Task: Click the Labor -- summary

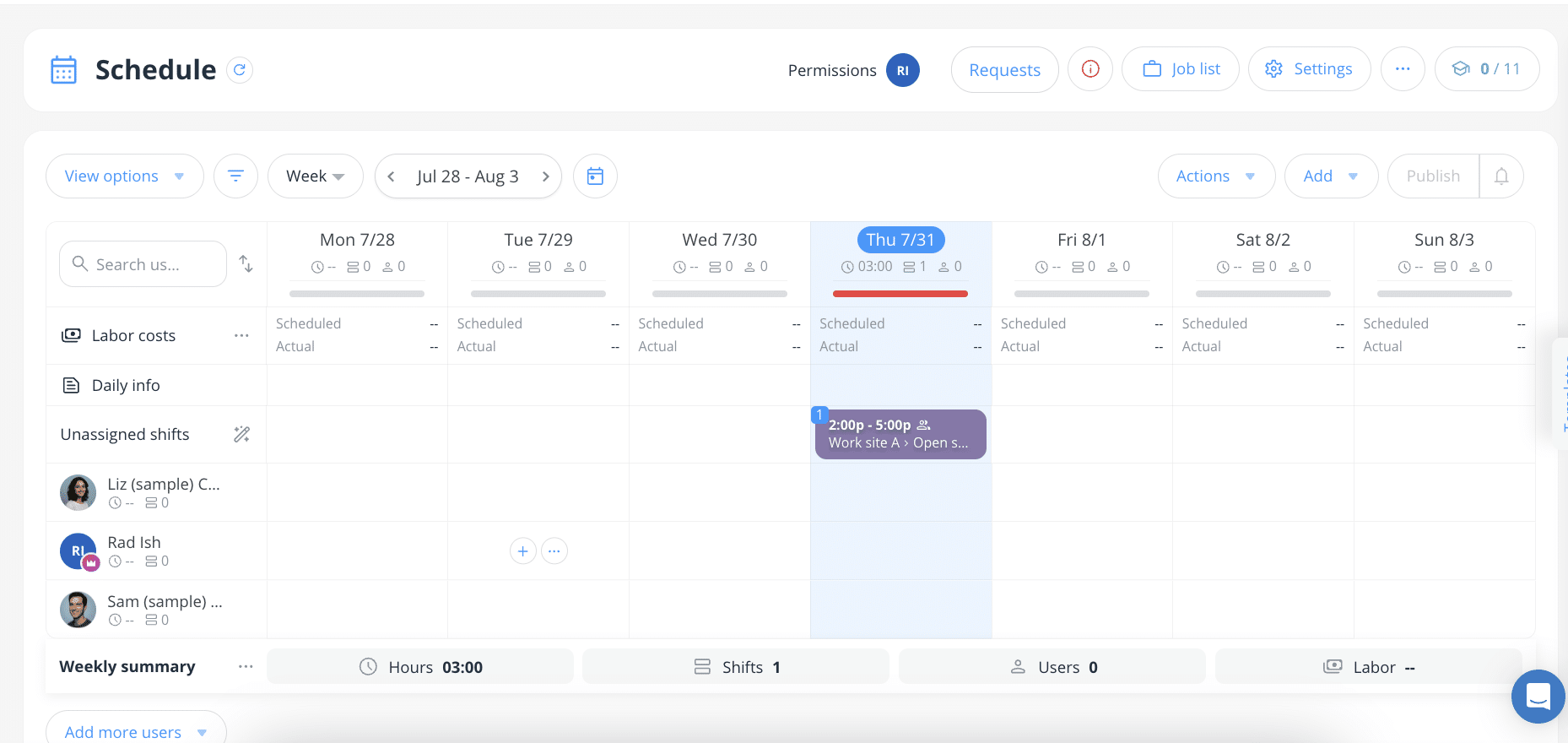Action: click(1369, 667)
